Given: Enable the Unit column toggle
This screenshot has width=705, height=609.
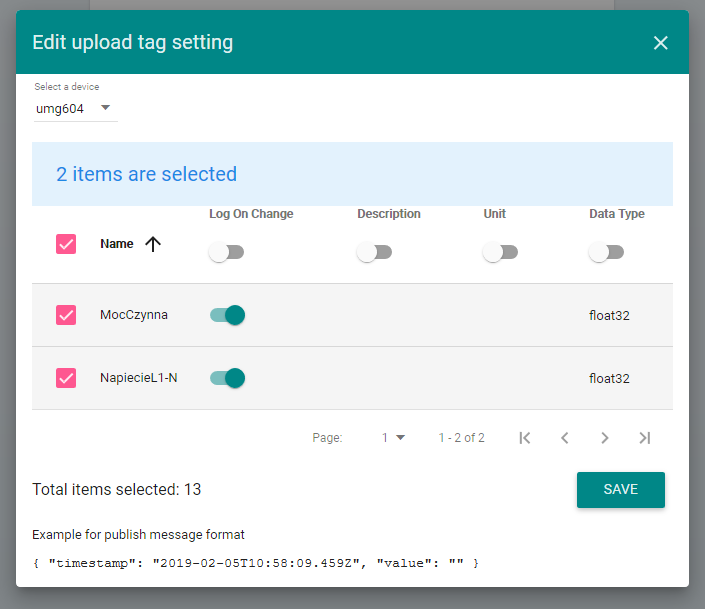Looking at the screenshot, I should tap(500, 253).
